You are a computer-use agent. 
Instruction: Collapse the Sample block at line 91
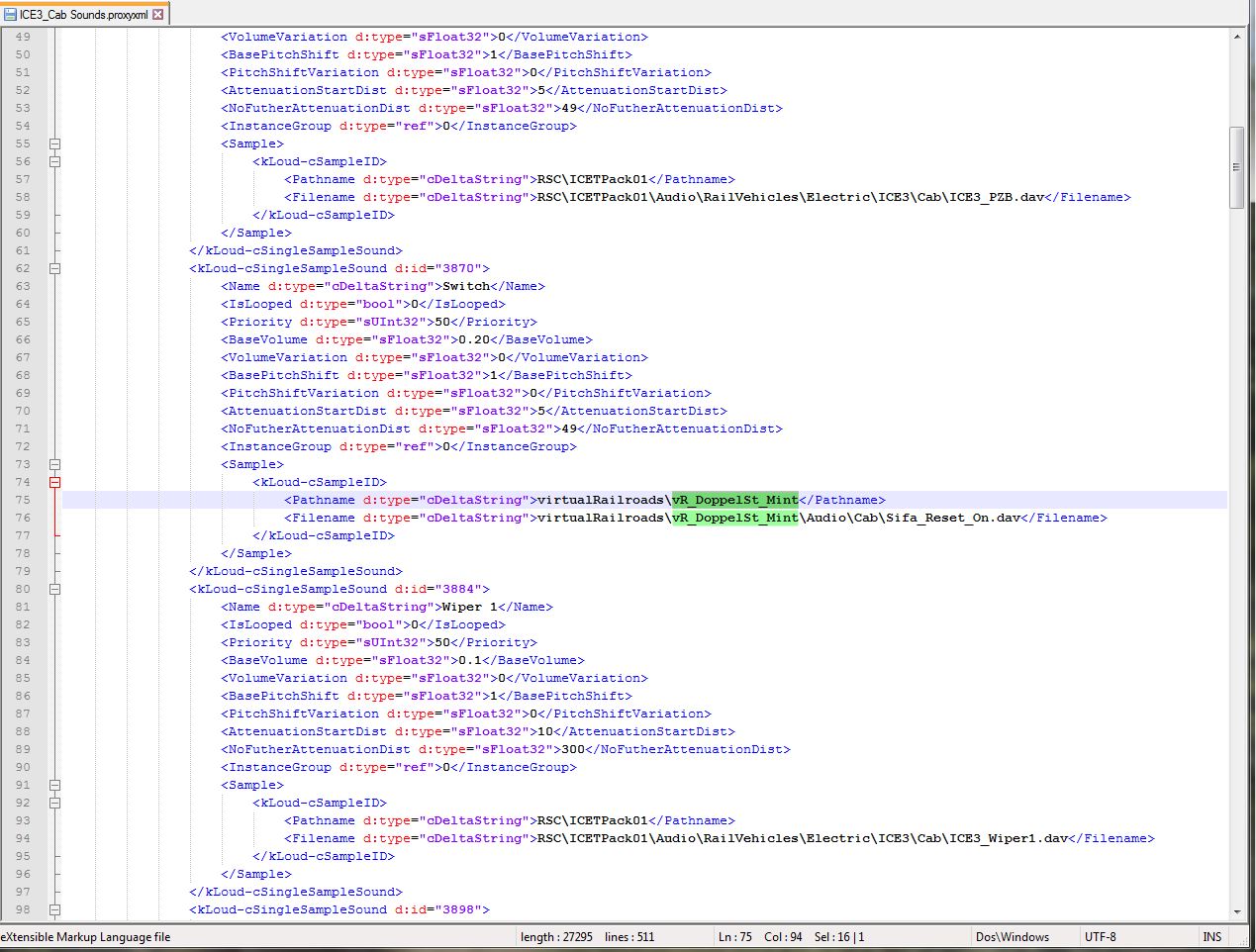tap(55, 785)
